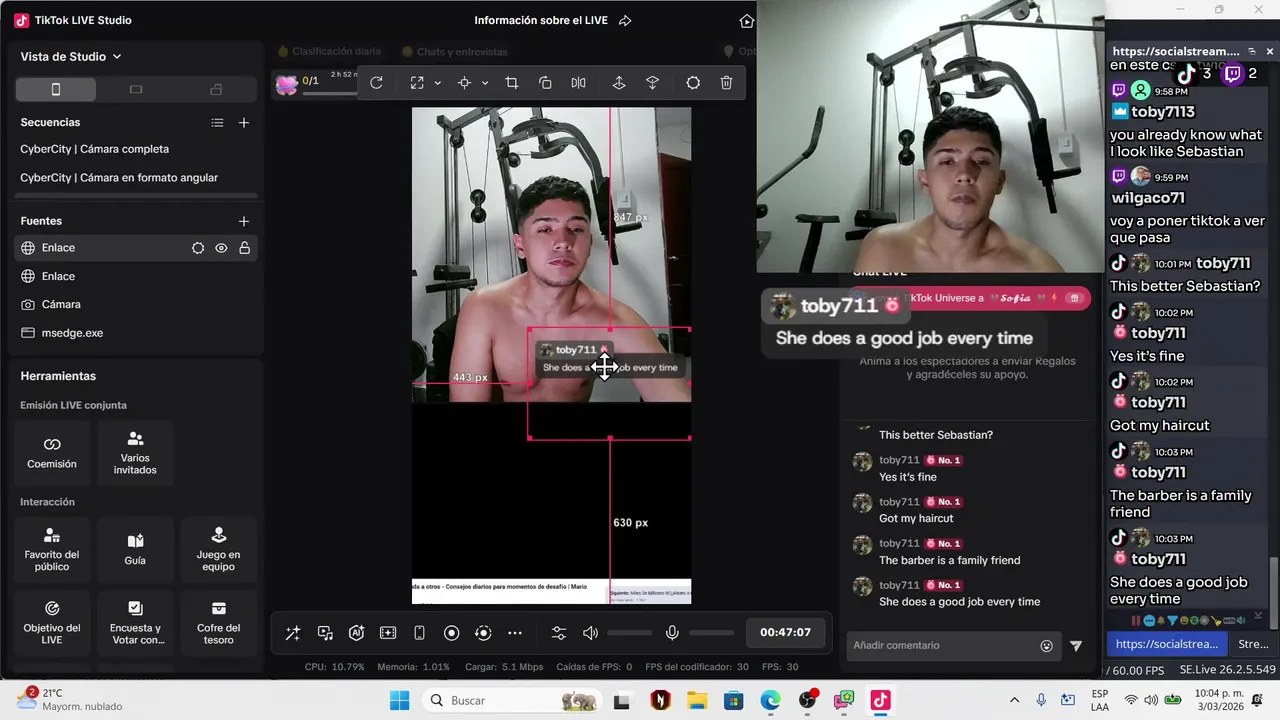Select the https://socialstrea... dock tab
This screenshot has height=720, width=1280.
click(1167, 644)
